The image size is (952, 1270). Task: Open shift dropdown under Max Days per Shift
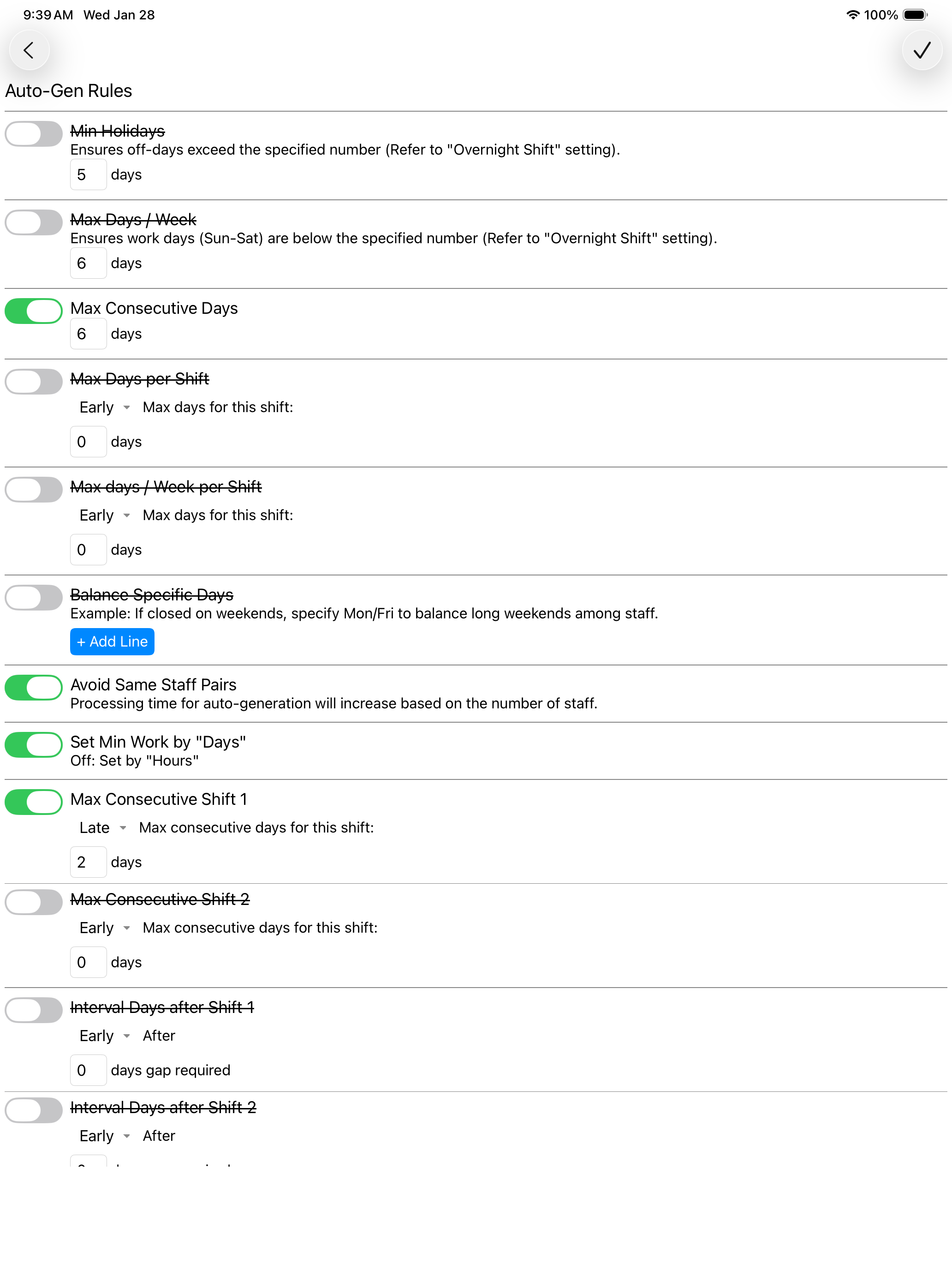pos(103,407)
